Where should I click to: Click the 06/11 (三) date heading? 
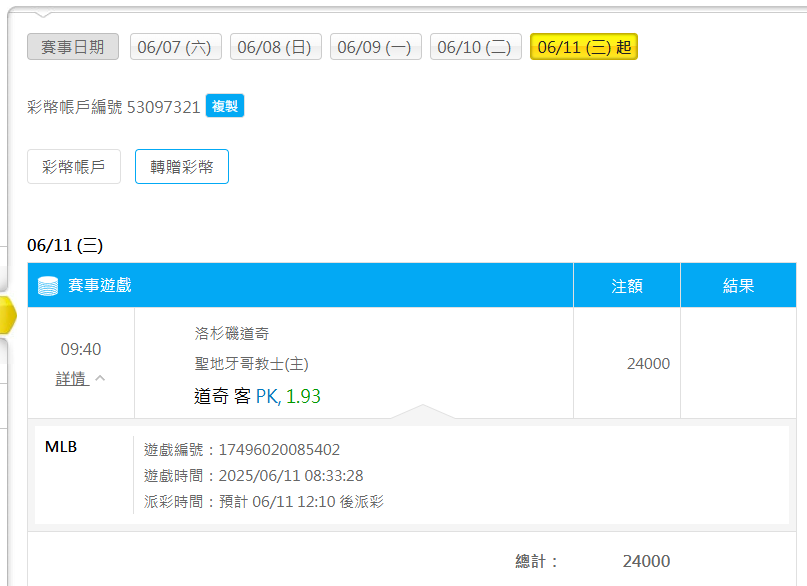coord(65,245)
